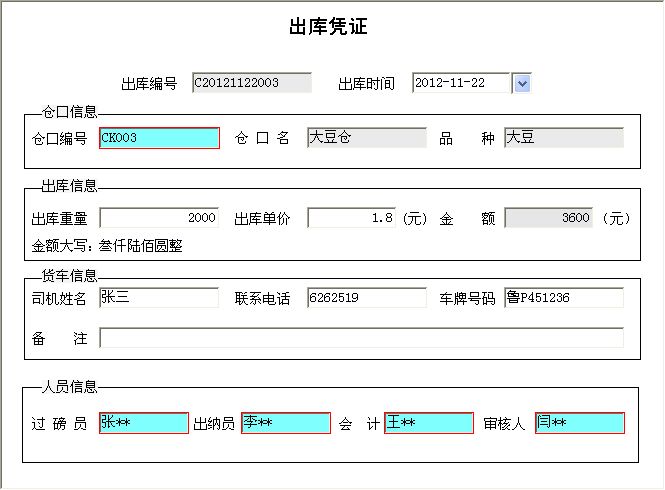Focus the 出库重量 field with 2000

pyautogui.click(x=159, y=218)
